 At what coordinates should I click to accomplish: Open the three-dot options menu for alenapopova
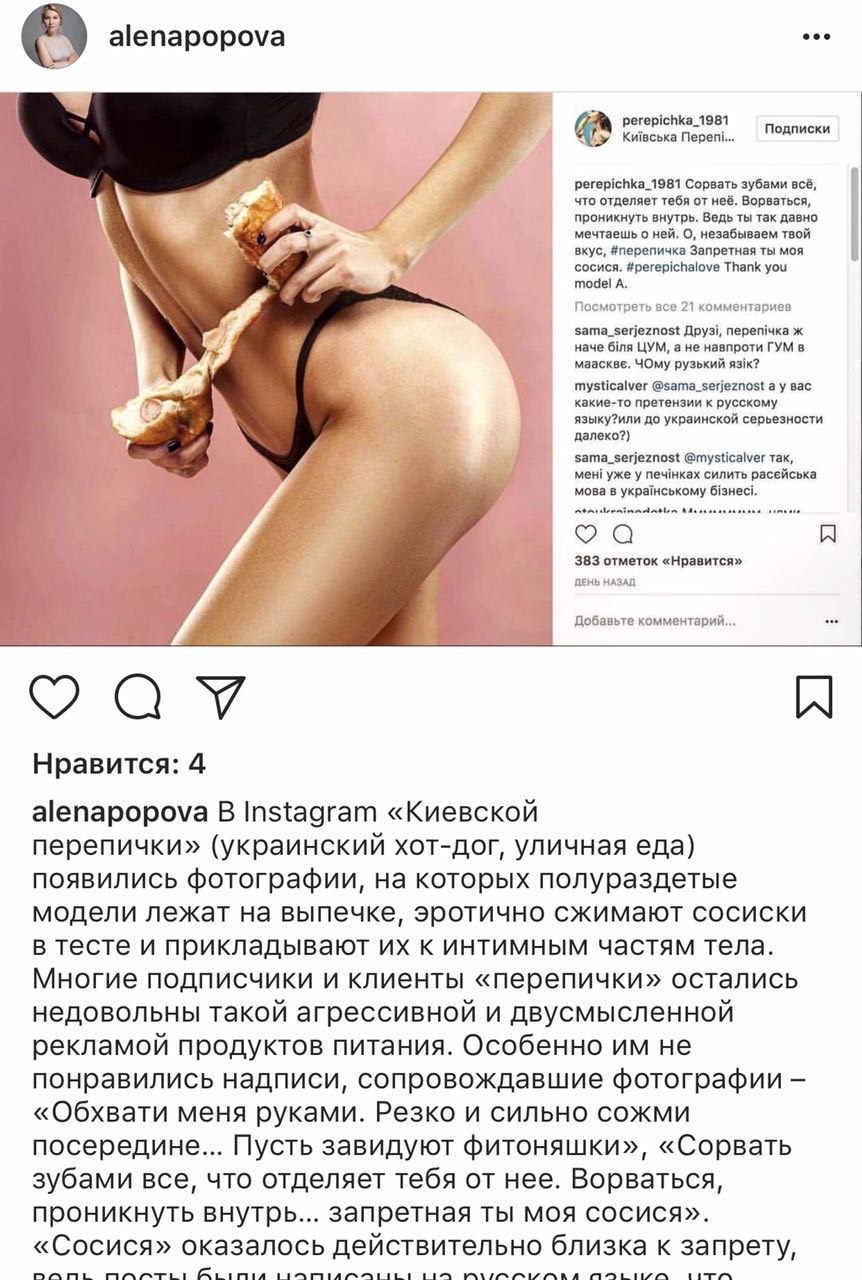coord(816,37)
